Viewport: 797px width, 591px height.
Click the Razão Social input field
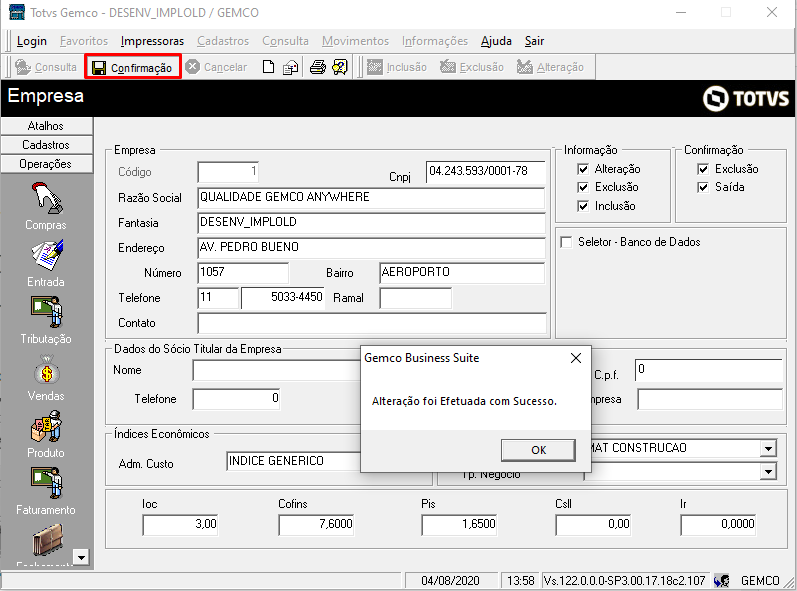tap(371, 198)
